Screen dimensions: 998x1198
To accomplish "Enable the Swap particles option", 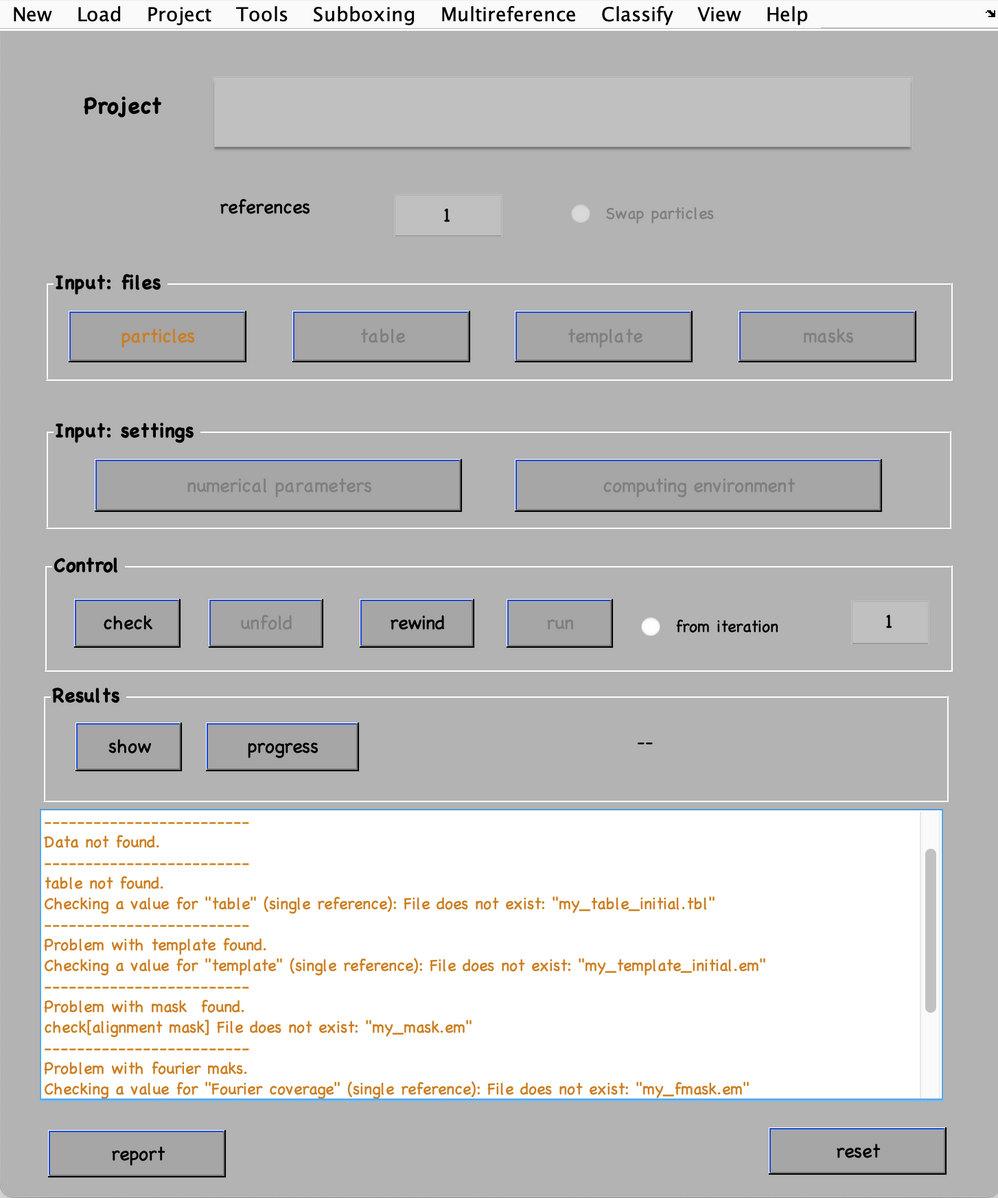I will point(581,213).
